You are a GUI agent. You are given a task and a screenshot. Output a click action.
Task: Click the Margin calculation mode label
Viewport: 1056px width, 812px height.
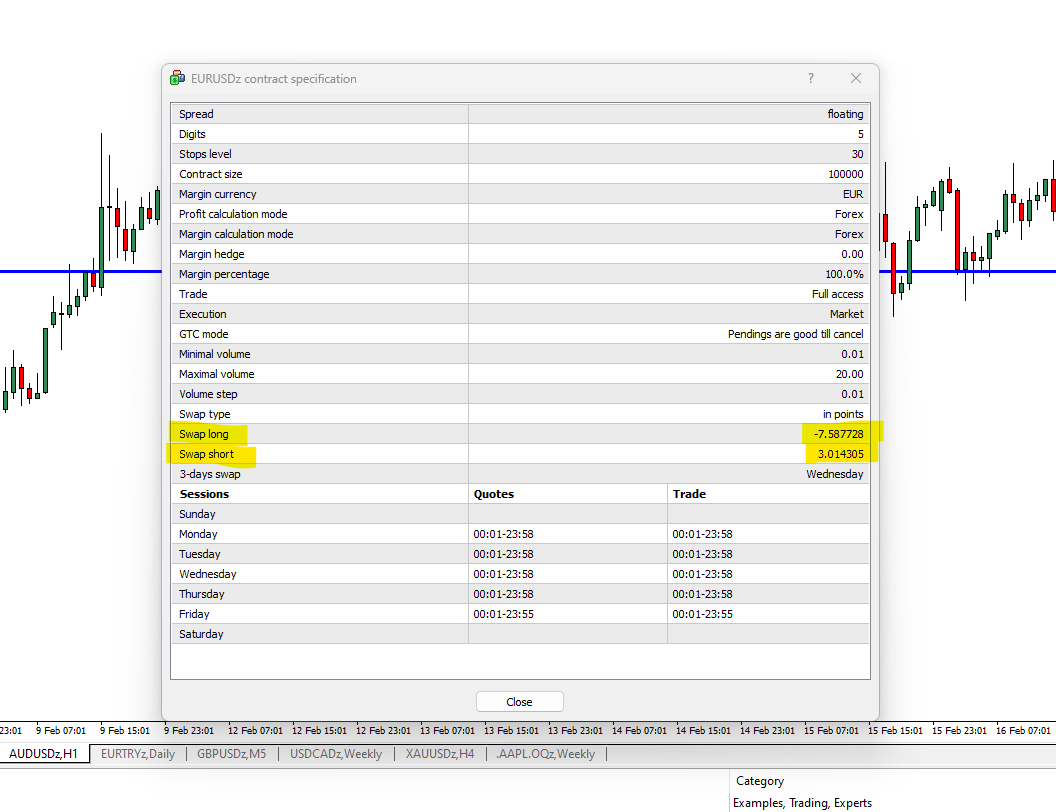point(236,234)
